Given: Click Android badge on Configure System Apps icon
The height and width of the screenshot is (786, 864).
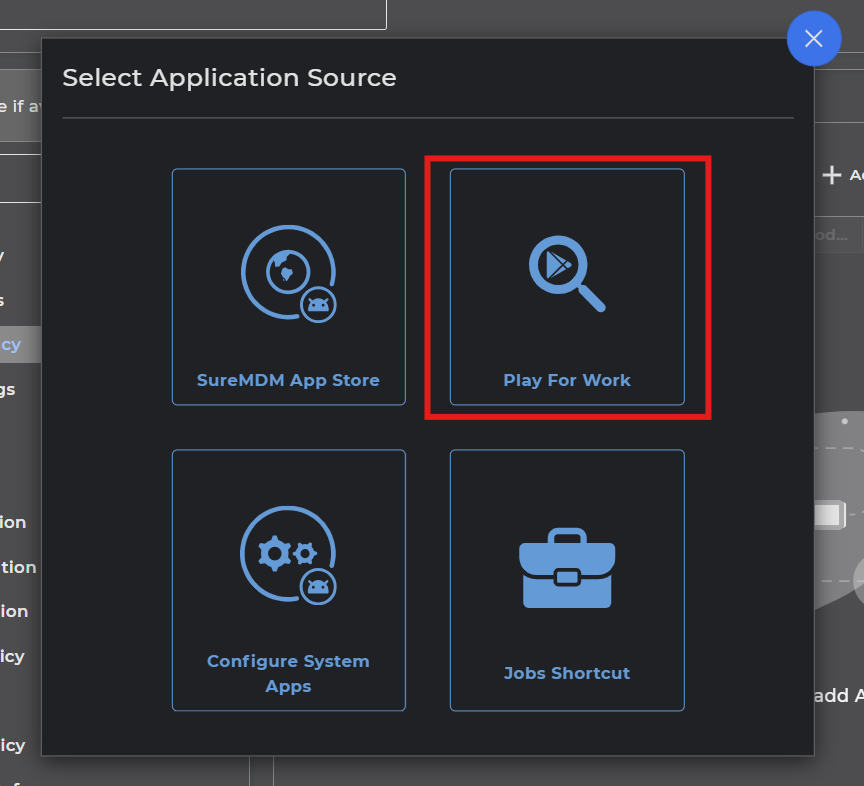Looking at the screenshot, I should tap(319, 587).
